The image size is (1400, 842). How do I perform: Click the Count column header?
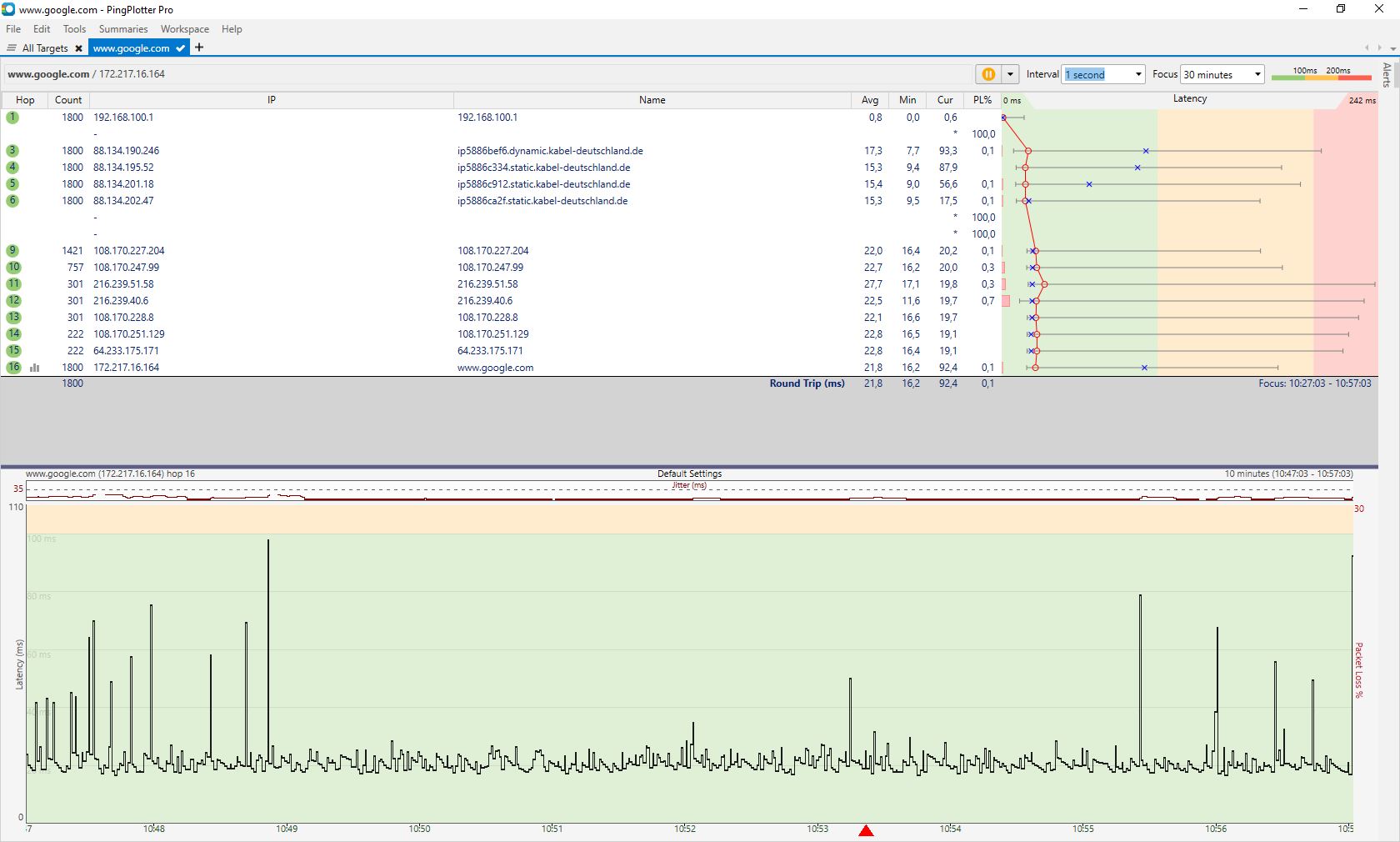click(x=68, y=100)
